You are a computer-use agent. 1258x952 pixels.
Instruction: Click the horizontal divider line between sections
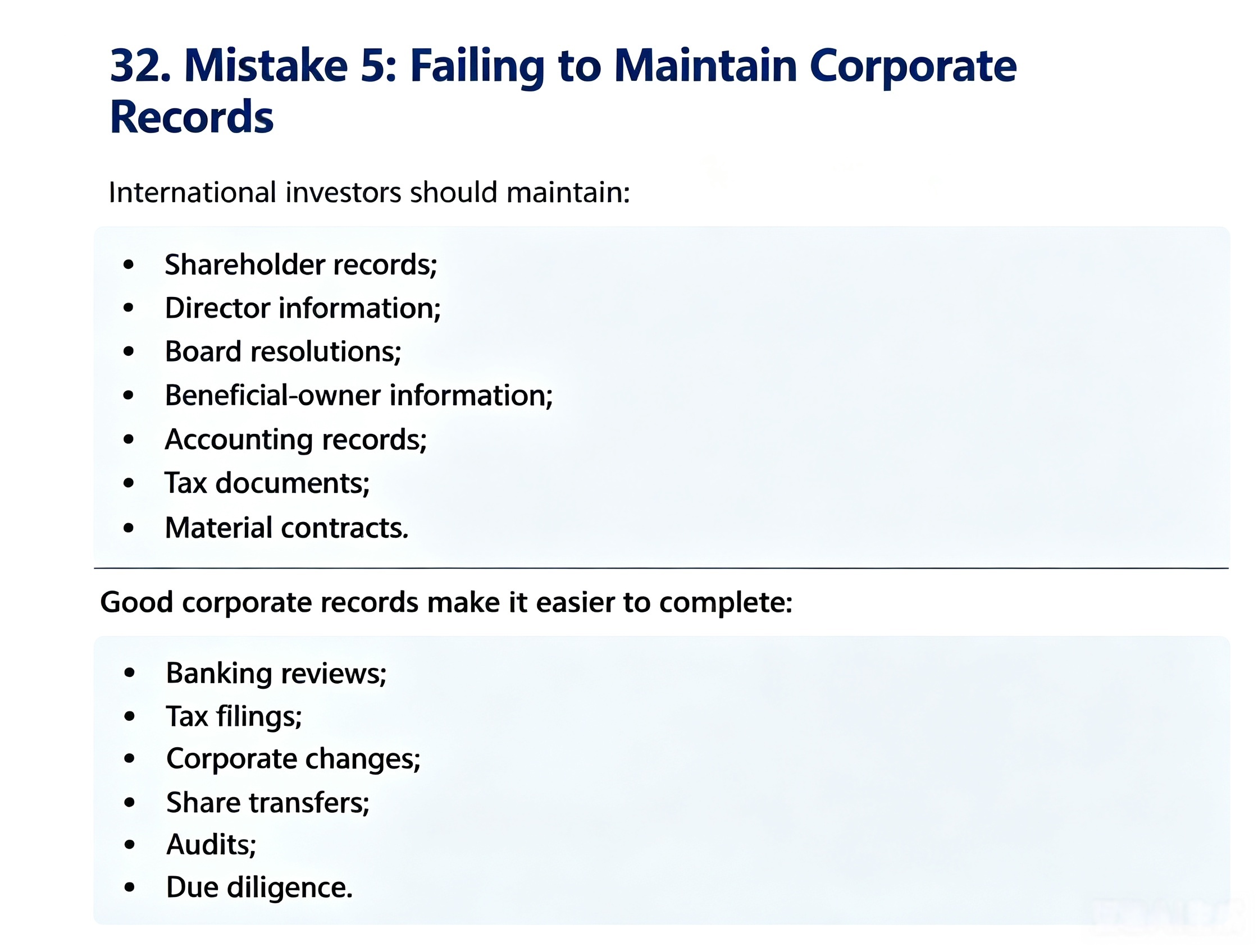click(x=661, y=568)
